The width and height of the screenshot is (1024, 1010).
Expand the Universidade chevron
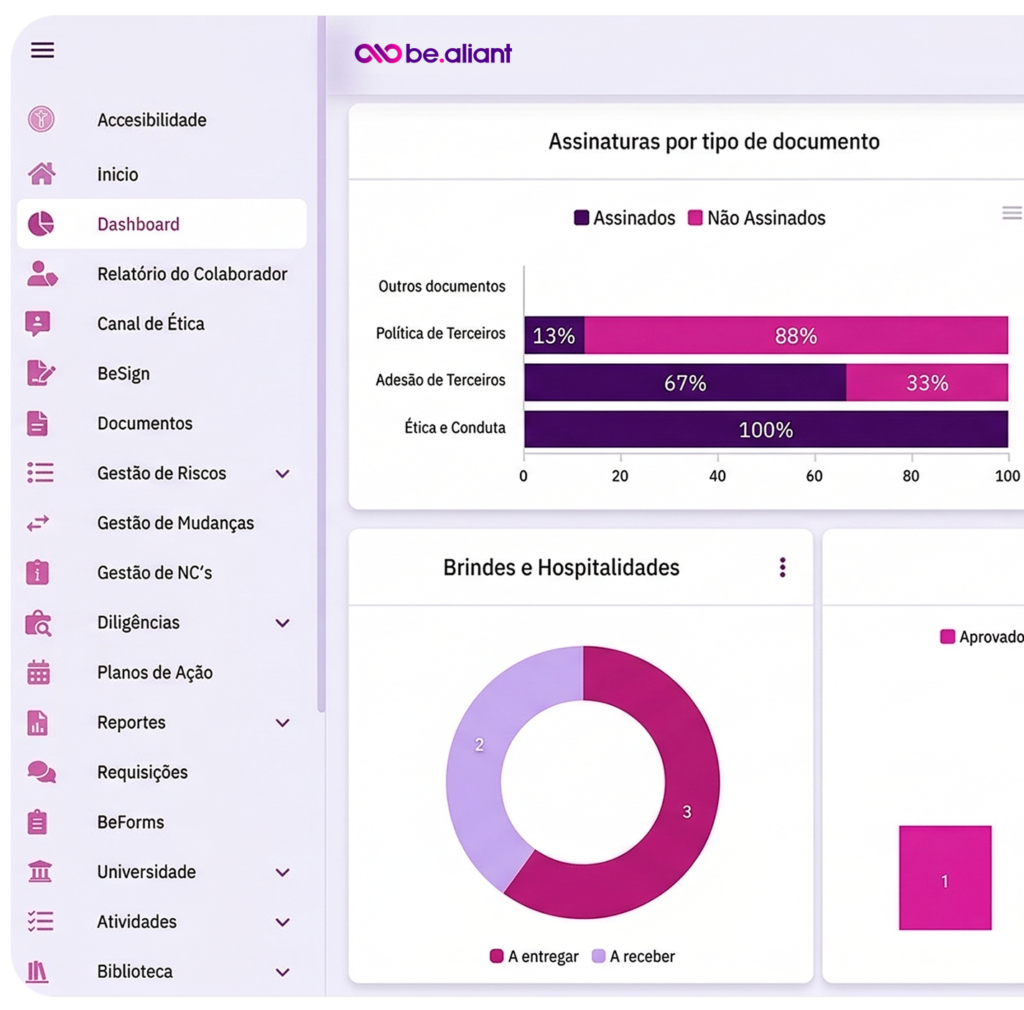283,873
